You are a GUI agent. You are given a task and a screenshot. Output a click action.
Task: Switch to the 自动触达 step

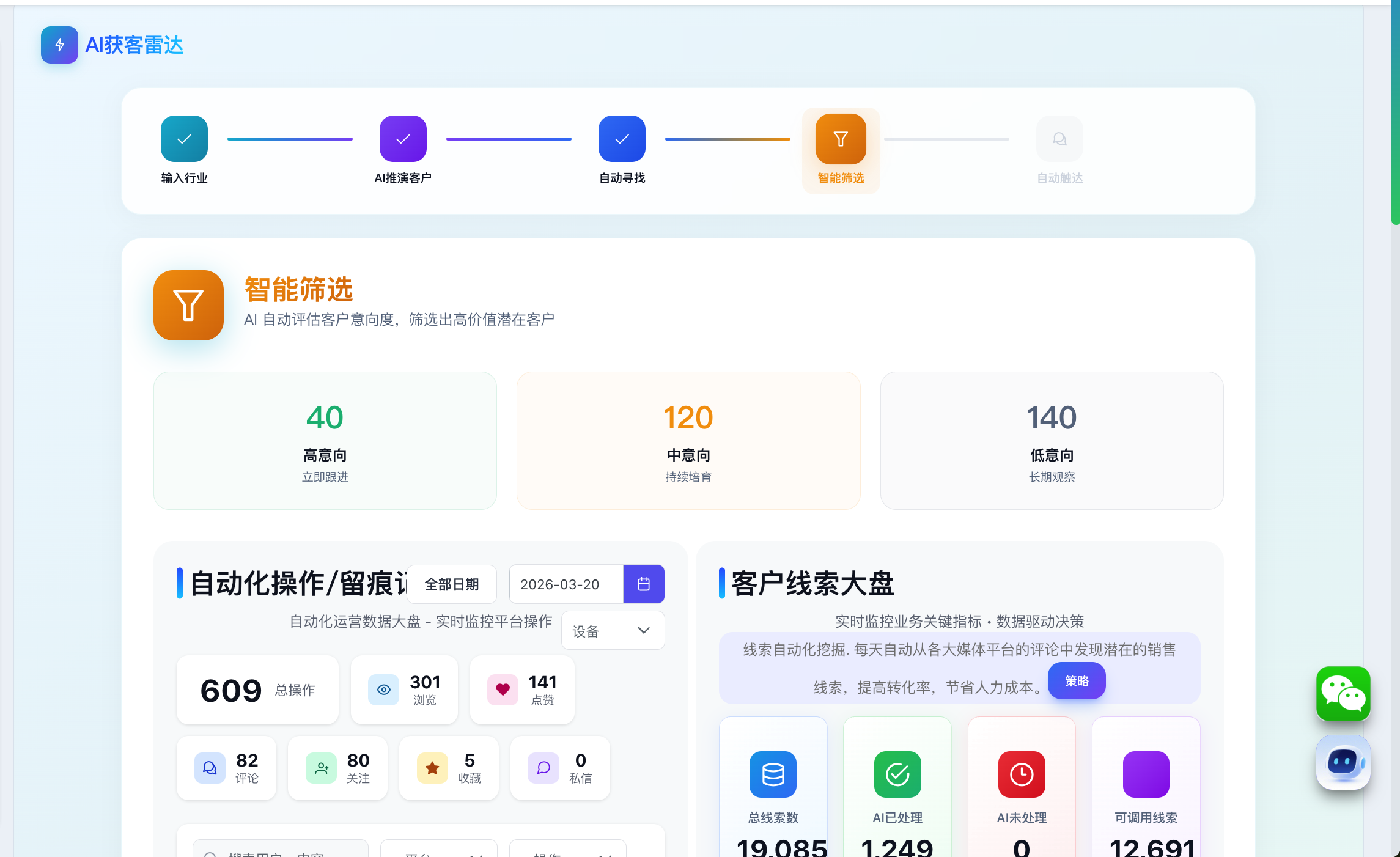pos(1059,139)
